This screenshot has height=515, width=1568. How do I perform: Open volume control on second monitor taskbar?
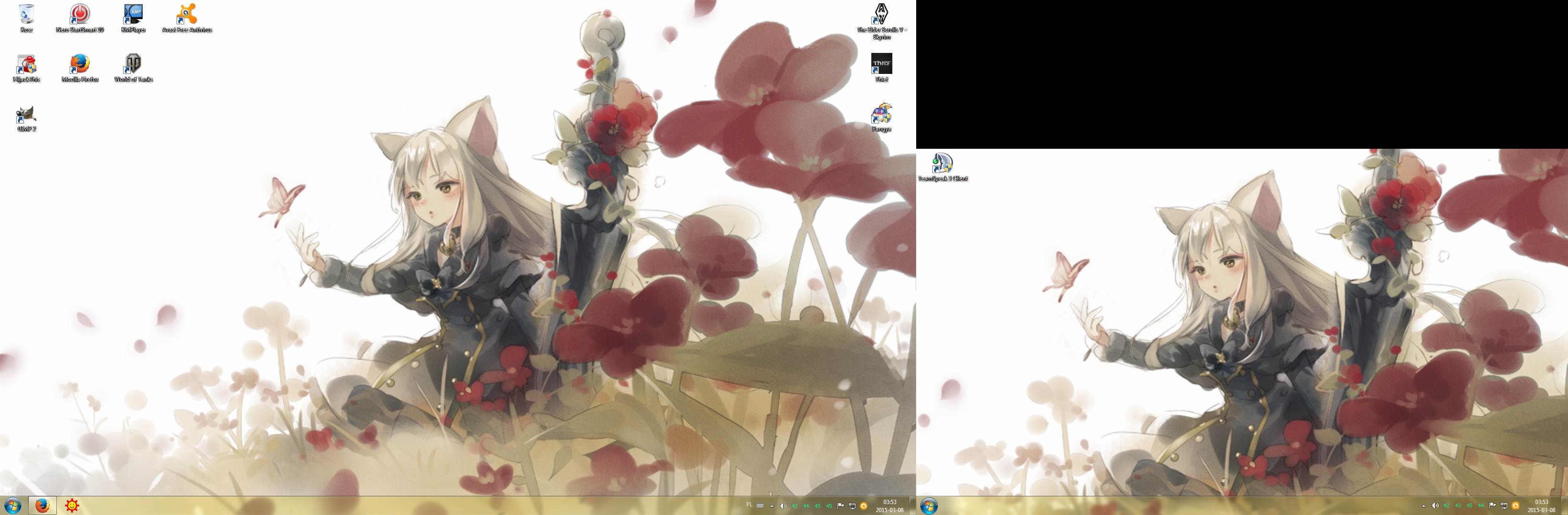coord(1435,506)
